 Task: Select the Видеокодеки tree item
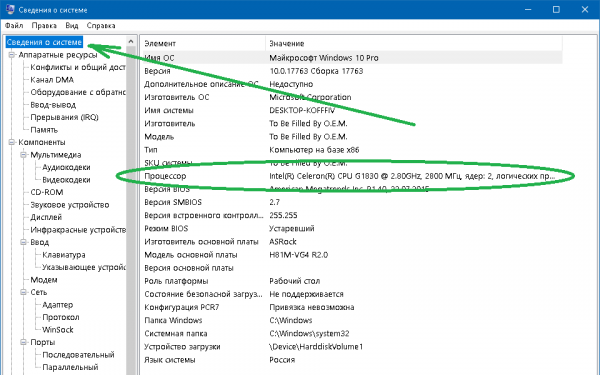pyautogui.click(x=66, y=179)
